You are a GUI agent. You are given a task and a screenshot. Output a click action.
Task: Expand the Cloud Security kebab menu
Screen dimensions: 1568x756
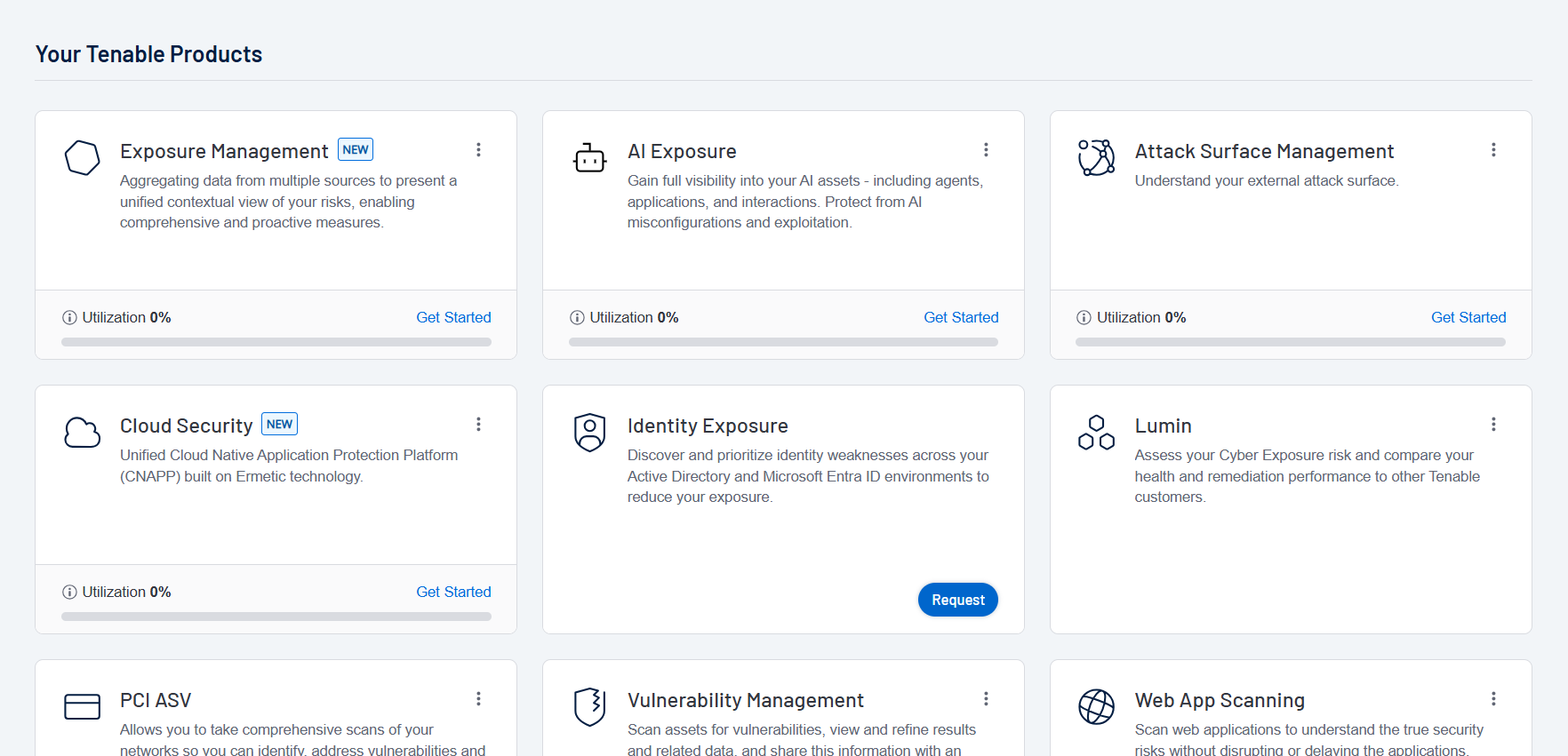tap(478, 425)
